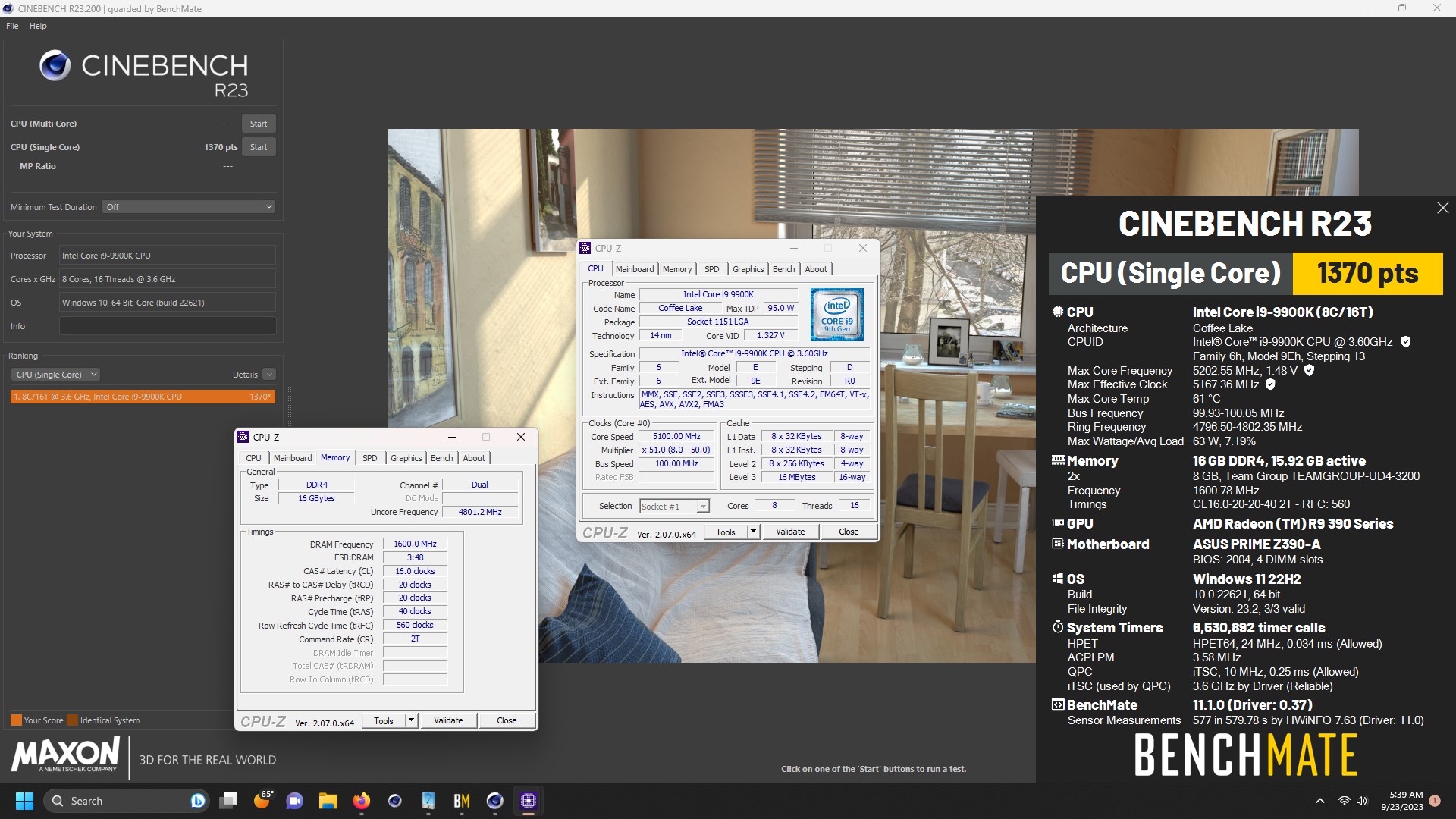Open the CPU (Single Core) ranking dropdown
Screen dimensions: 1456x819
[56, 375]
